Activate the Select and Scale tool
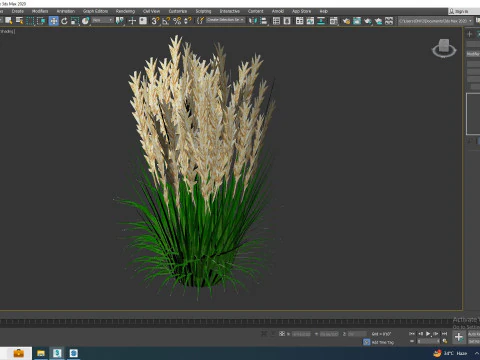Image resolution: width=480 pixels, height=360 pixels. pos(75,21)
